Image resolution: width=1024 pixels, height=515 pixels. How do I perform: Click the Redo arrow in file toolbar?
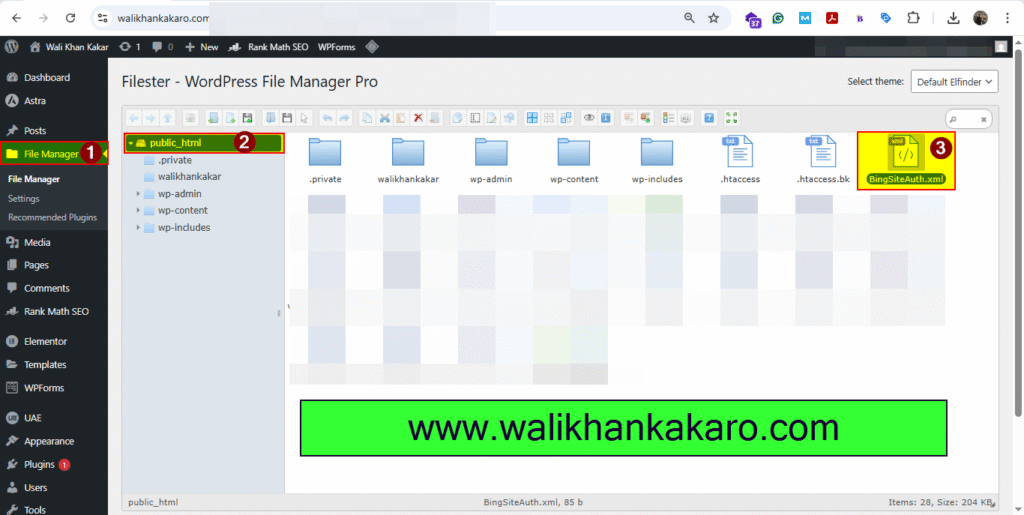click(x=344, y=118)
